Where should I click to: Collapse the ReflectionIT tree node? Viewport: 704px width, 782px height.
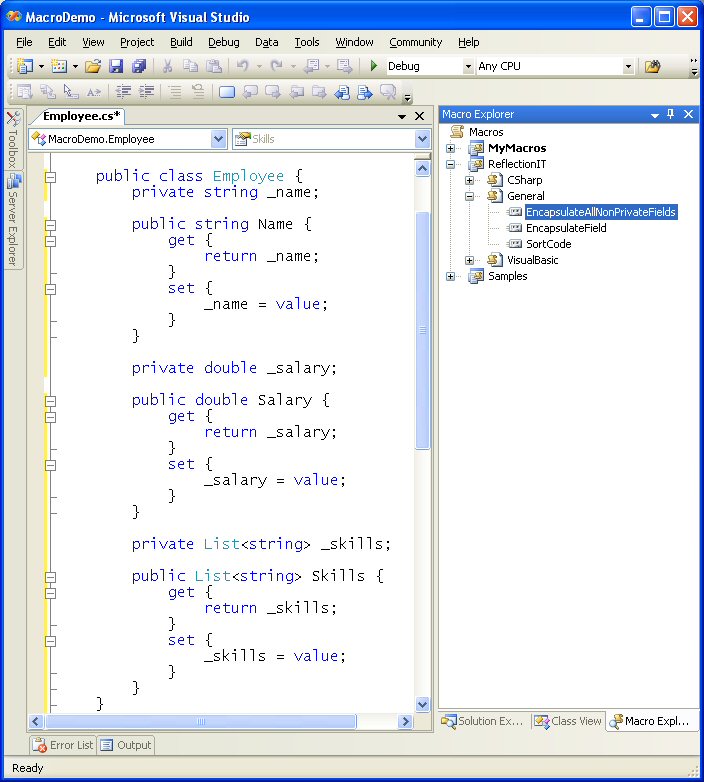(x=451, y=164)
